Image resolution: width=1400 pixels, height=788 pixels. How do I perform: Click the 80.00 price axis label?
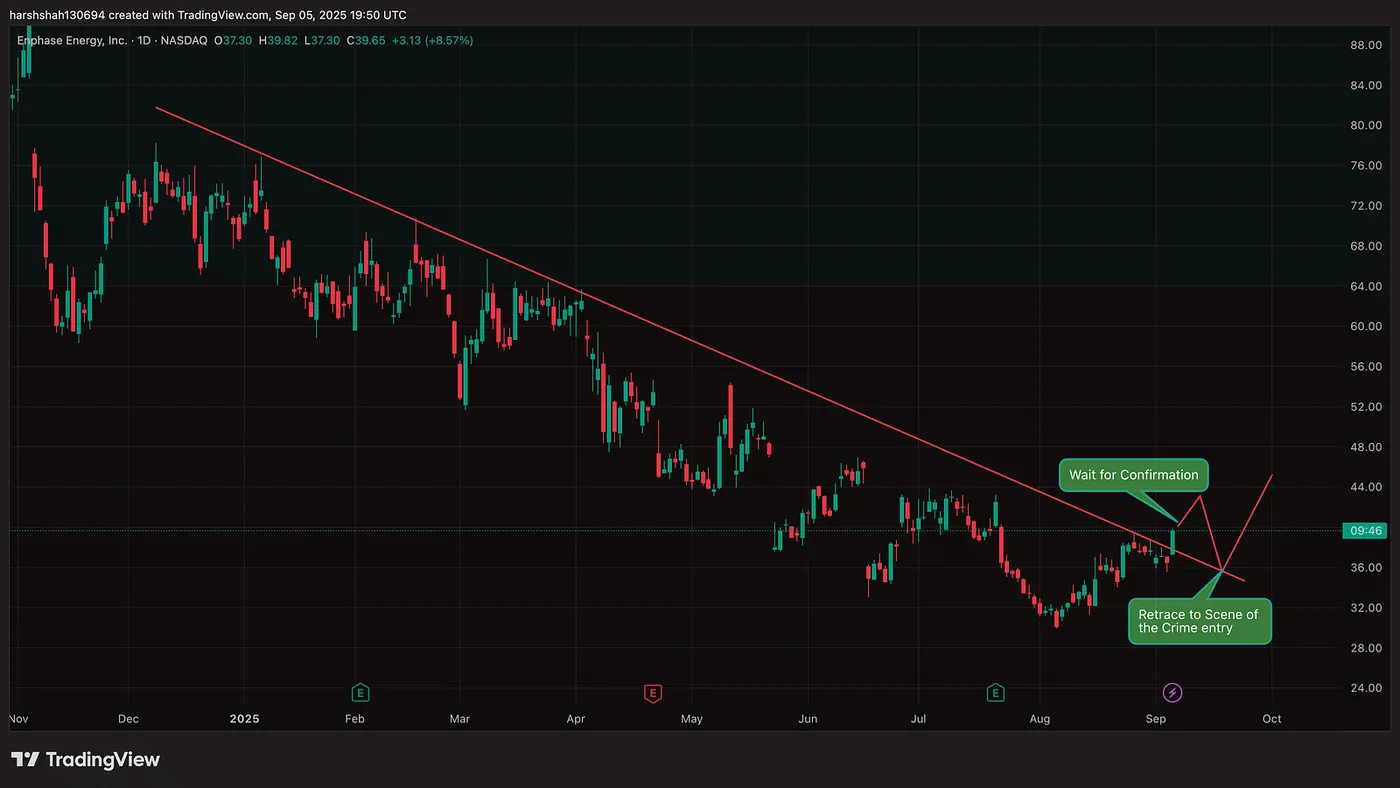tap(1364, 125)
